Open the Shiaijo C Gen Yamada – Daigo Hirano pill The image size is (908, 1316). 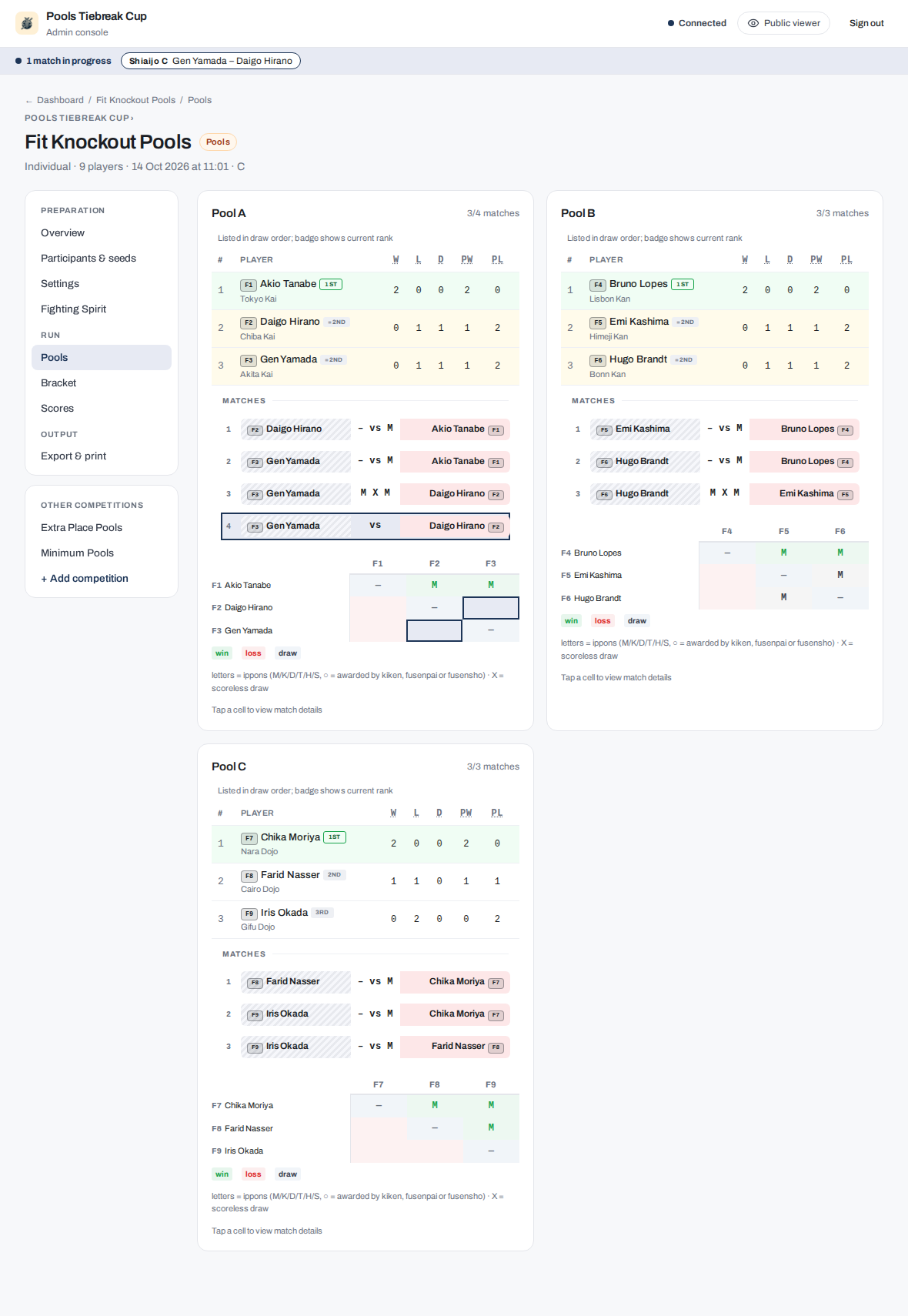coord(211,61)
